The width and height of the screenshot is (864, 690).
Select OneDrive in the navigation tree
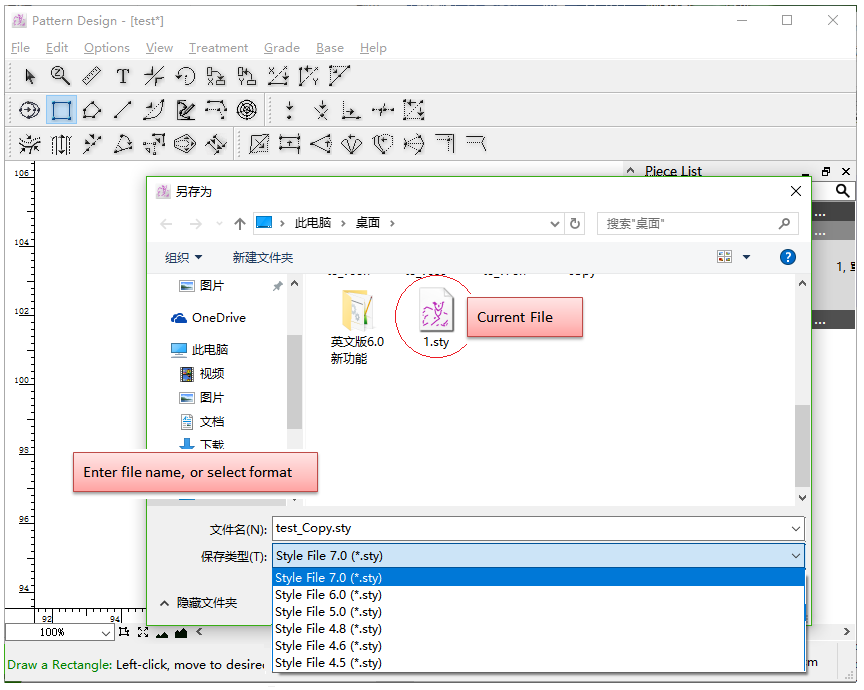click(x=218, y=318)
